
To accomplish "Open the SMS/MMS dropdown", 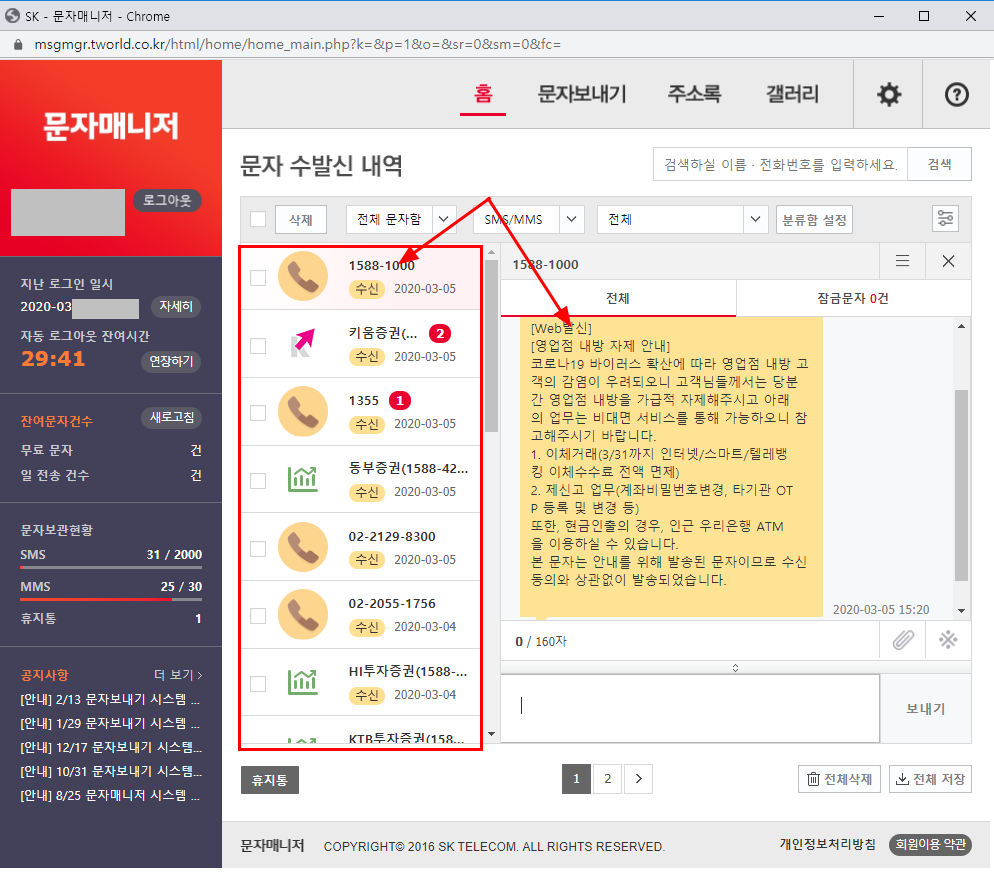I will tap(528, 218).
